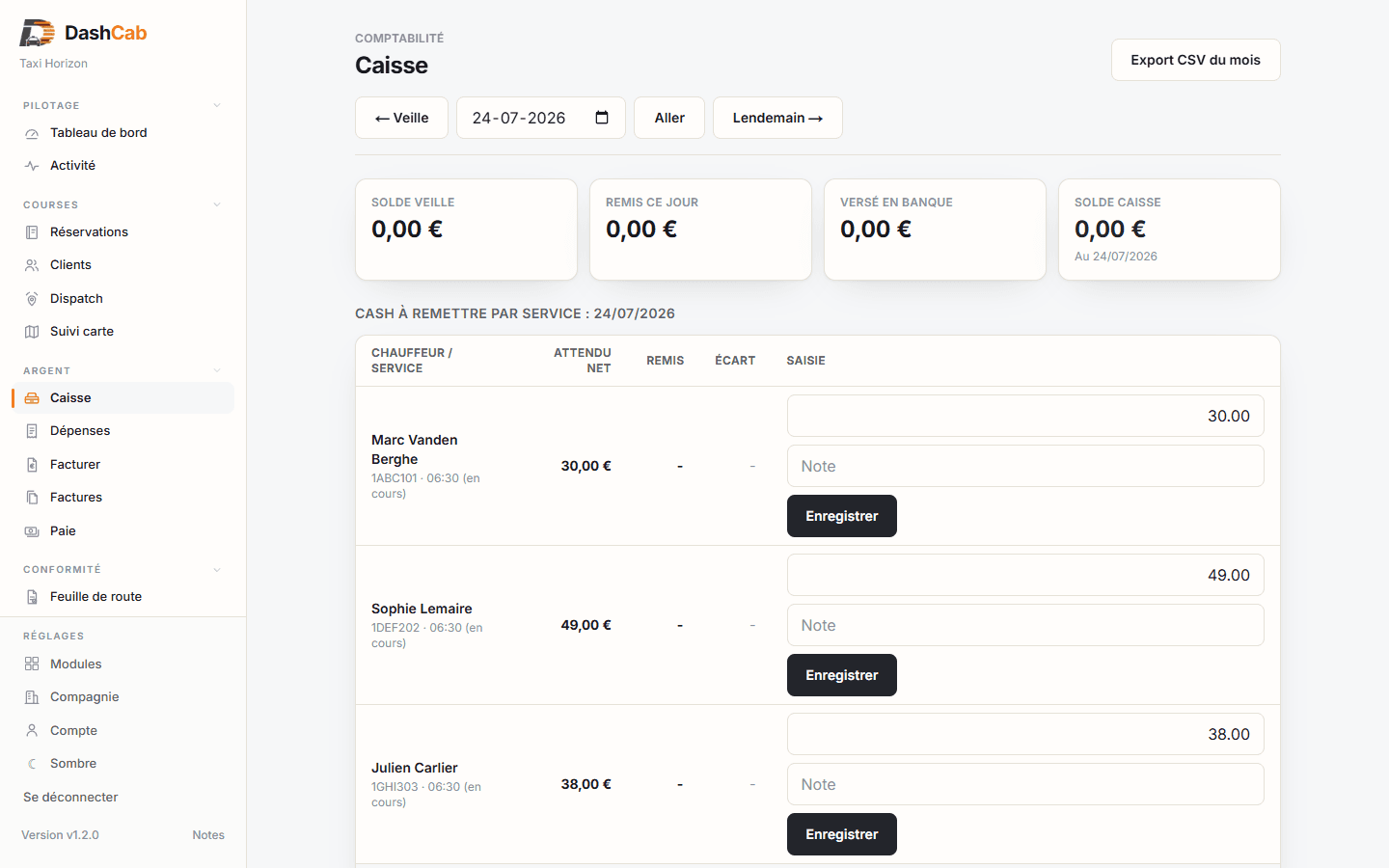Screen dimensions: 1389x868
Task: Click the Aller button
Action: tap(669, 118)
